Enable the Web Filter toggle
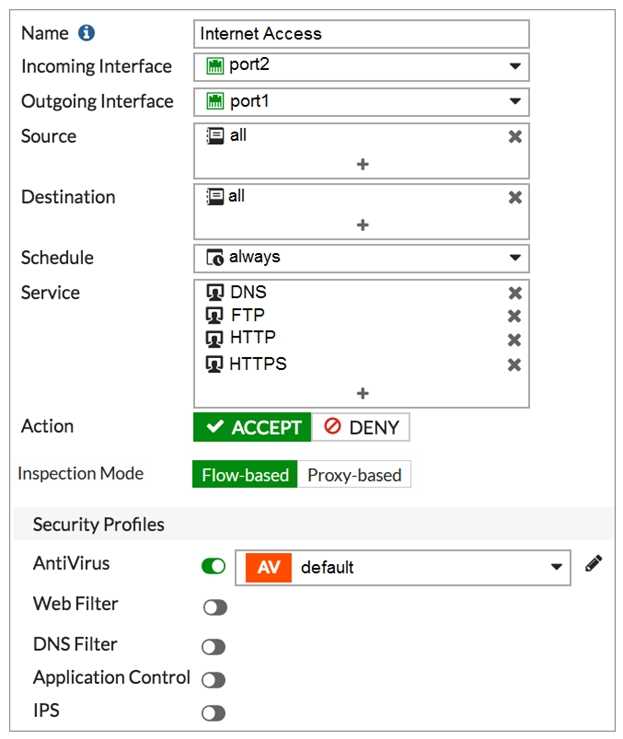 point(213,607)
